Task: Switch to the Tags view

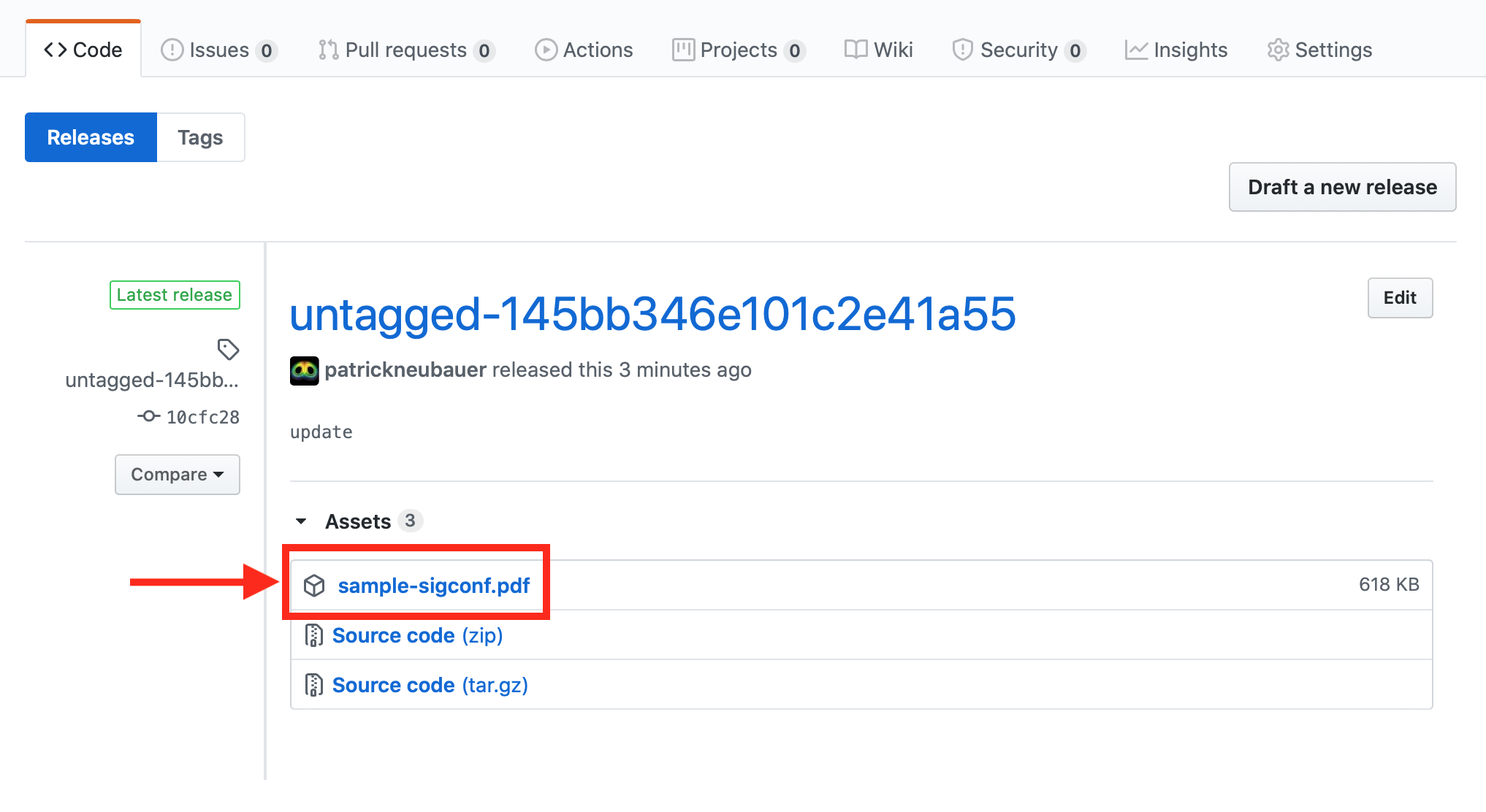Action: click(200, 137)
